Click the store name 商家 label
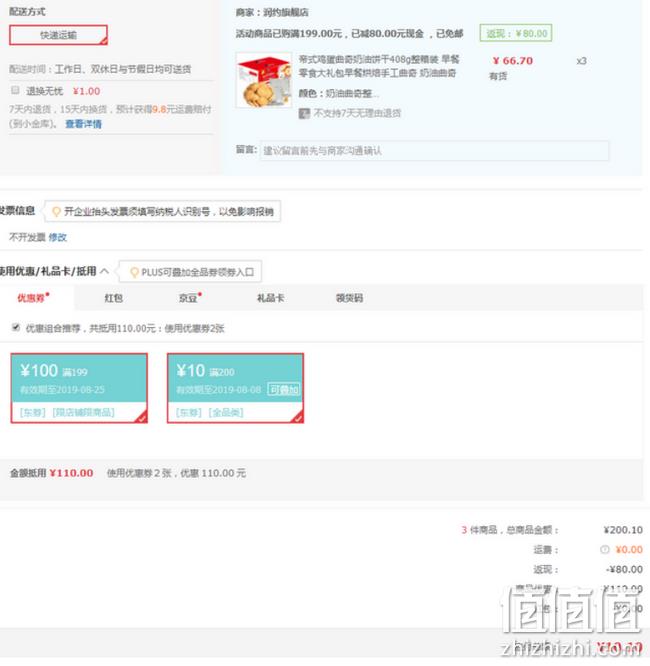 (x=272, y=12)
